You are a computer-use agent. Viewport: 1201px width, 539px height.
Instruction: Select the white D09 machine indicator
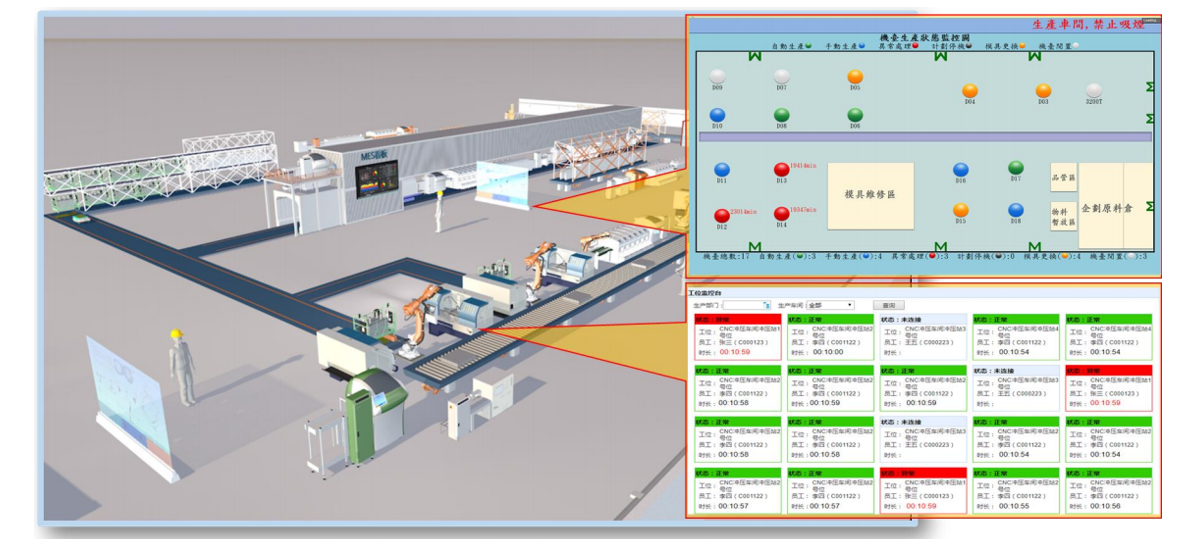pyautogui.click(x=717, y=77)
